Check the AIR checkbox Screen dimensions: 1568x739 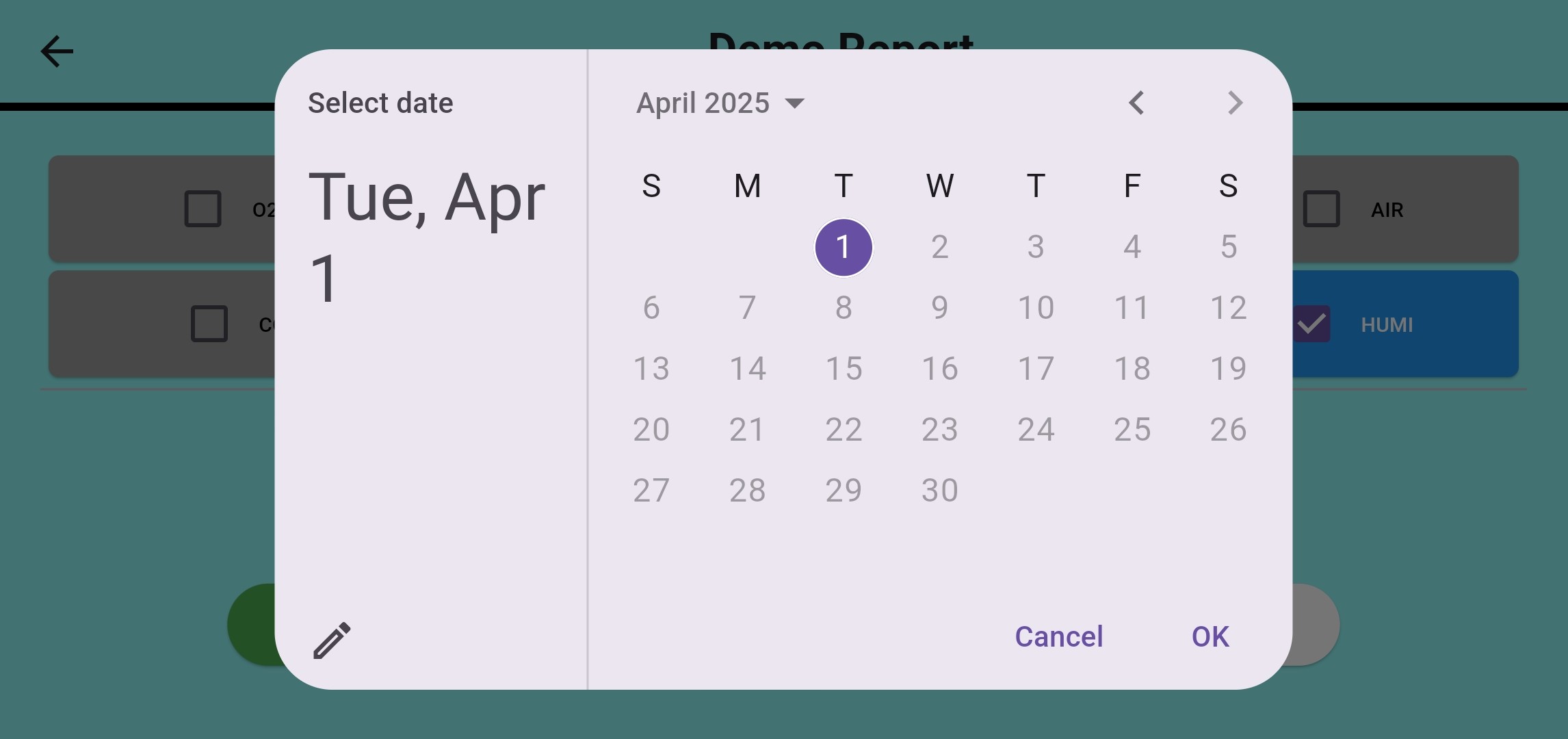coord(1321,209)
